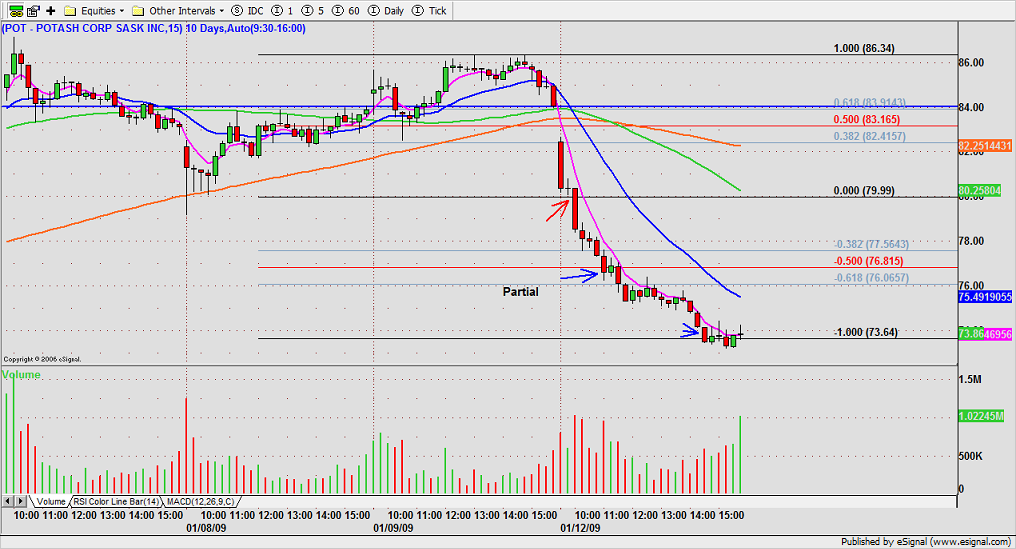Click the 78.00 price axis value
1016x549 pixels.
[x=971, y=241]
